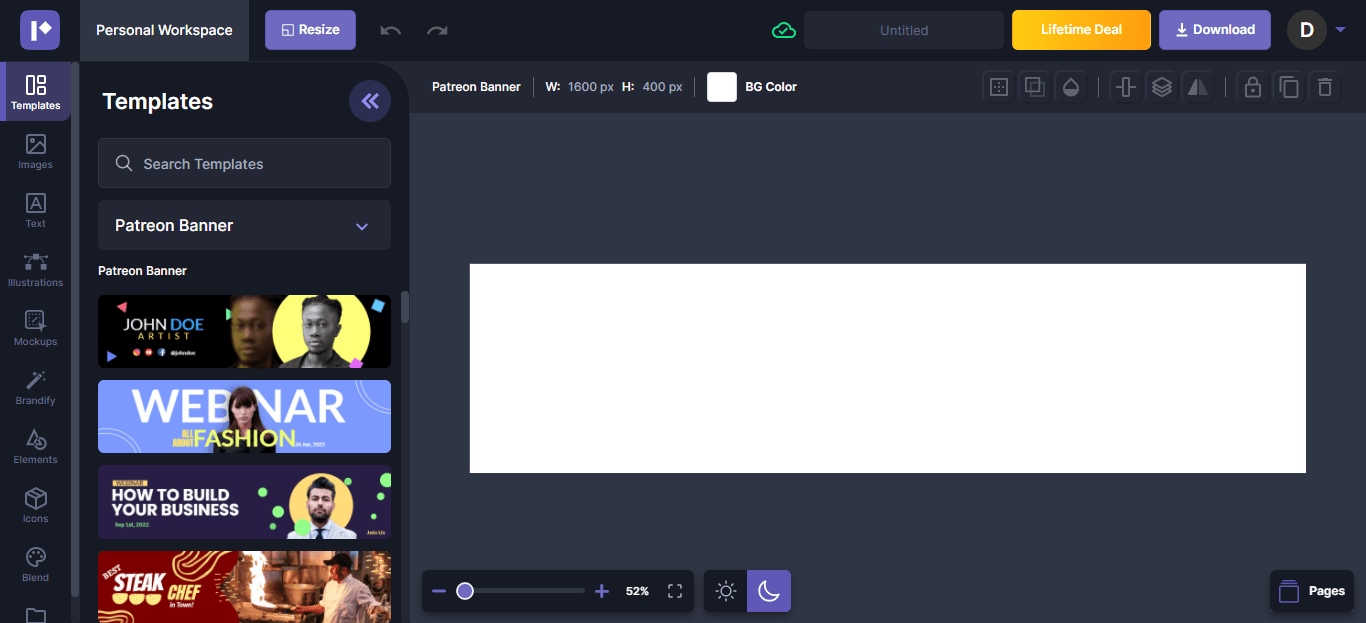This screenshot has height=623, width=1366.
Task: Open the Illustrations panel
Action: point(35,269)
